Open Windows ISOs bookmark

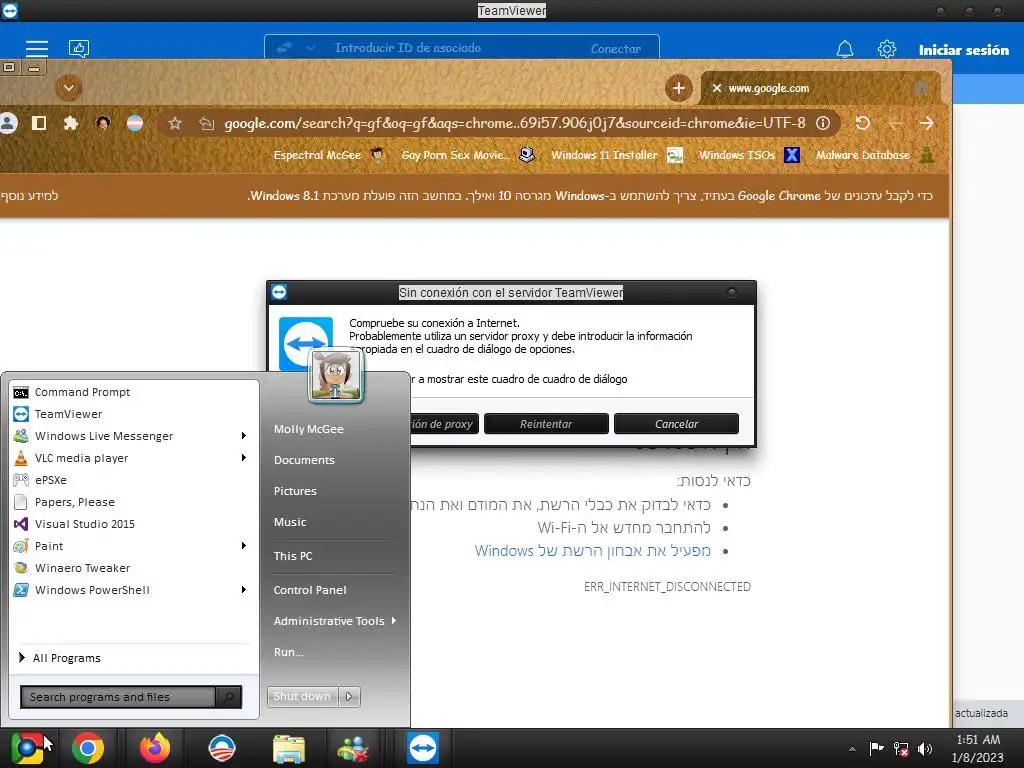[x=749, y=155]
